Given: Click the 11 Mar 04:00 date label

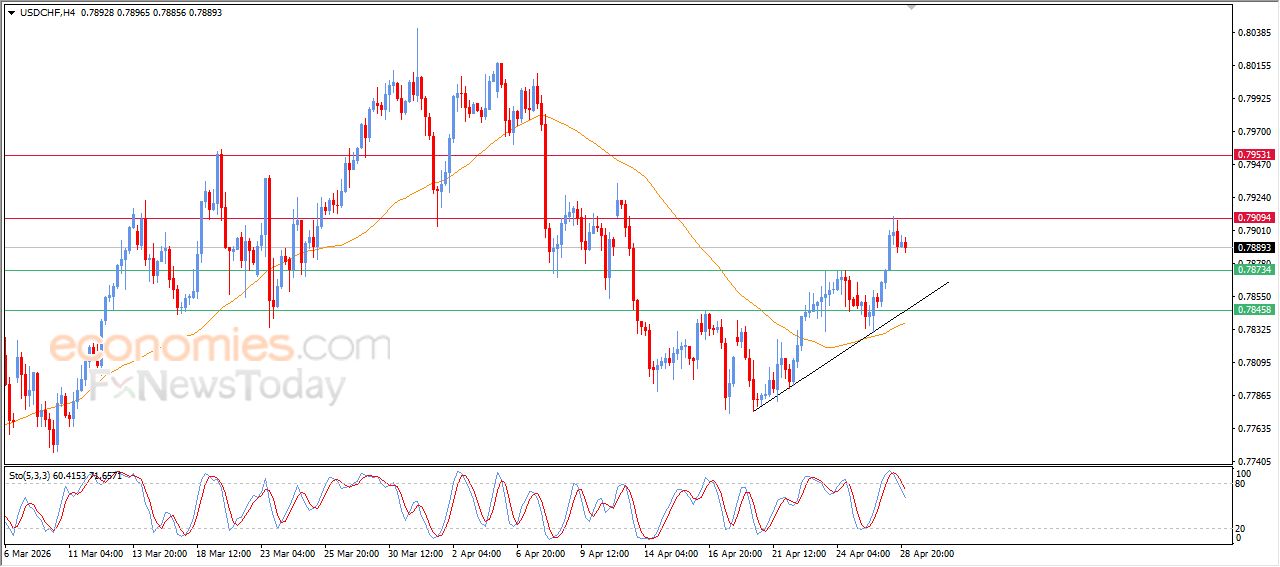Looking at the screenshot, I should 95,553.
